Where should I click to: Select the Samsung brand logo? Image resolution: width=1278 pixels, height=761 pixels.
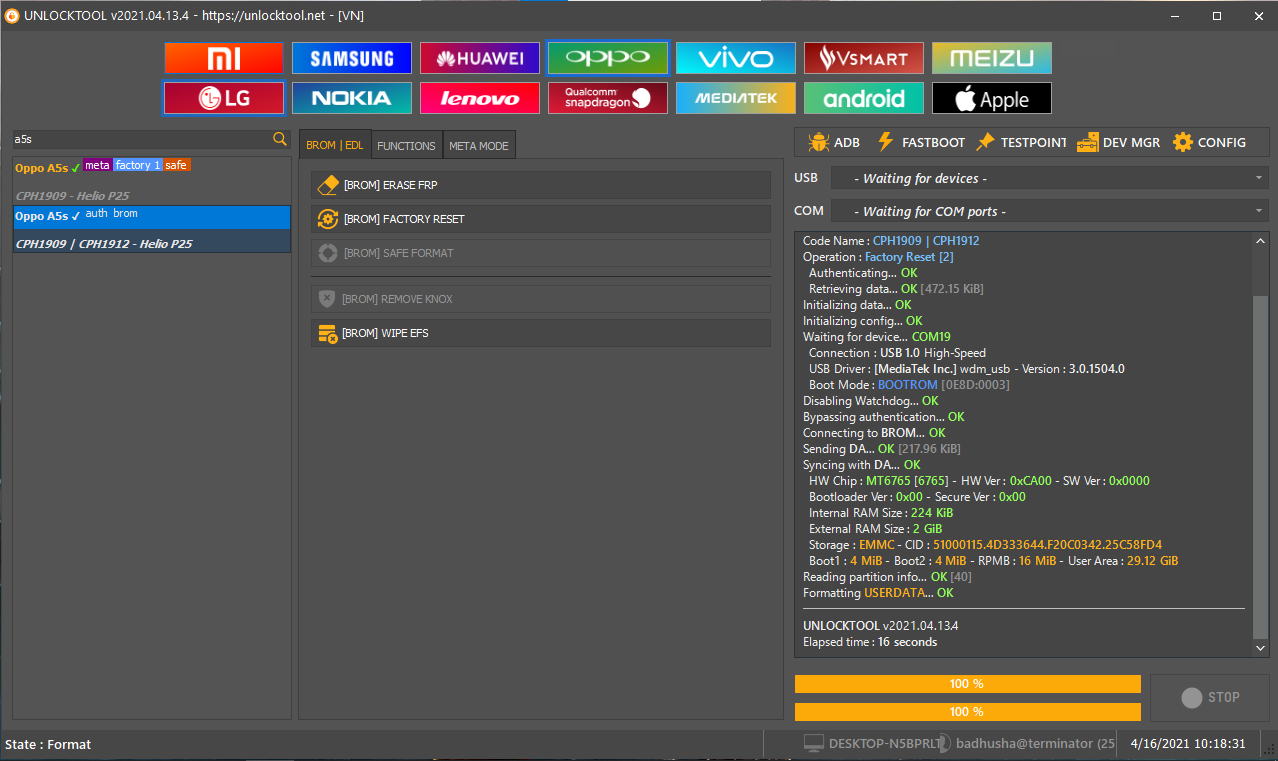(352, 58)
